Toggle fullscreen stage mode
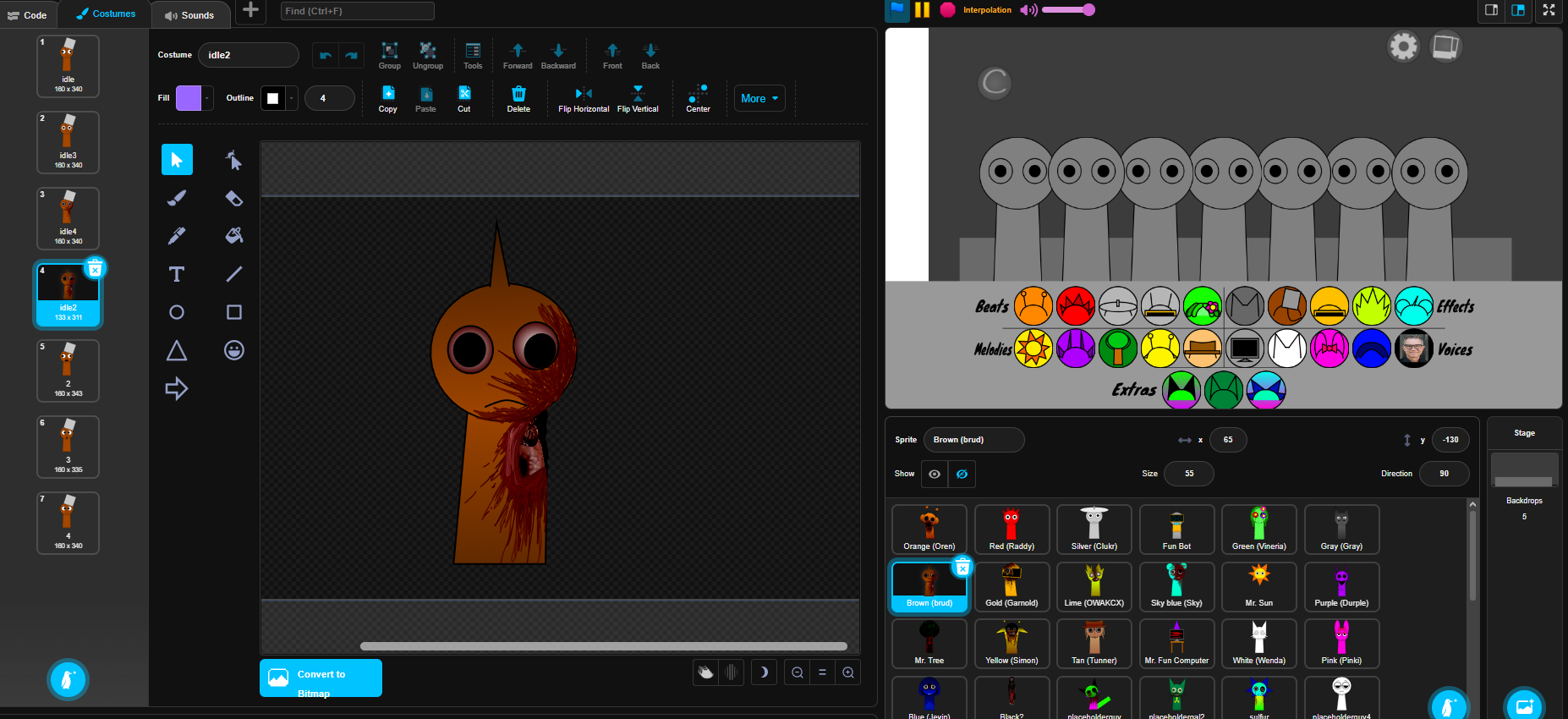Image resolution: width=1568 pixels, height=719 pixels. pyautogui.click(x=1549, y=10)
